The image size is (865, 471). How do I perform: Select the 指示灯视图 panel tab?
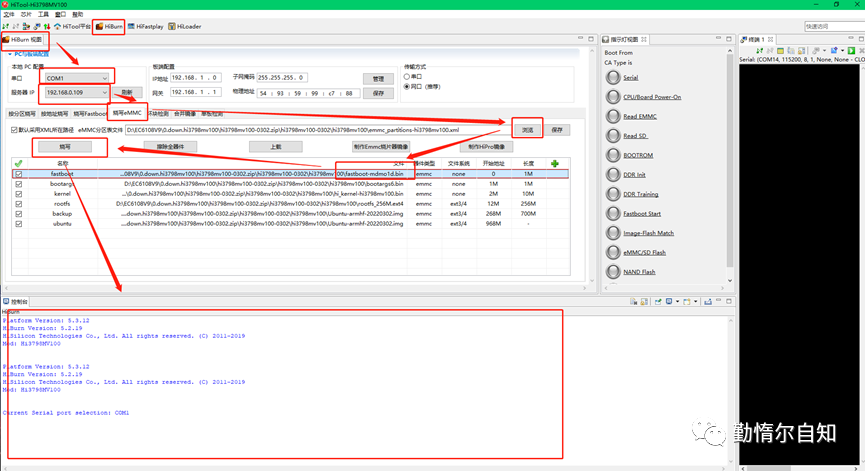point(624,39)
